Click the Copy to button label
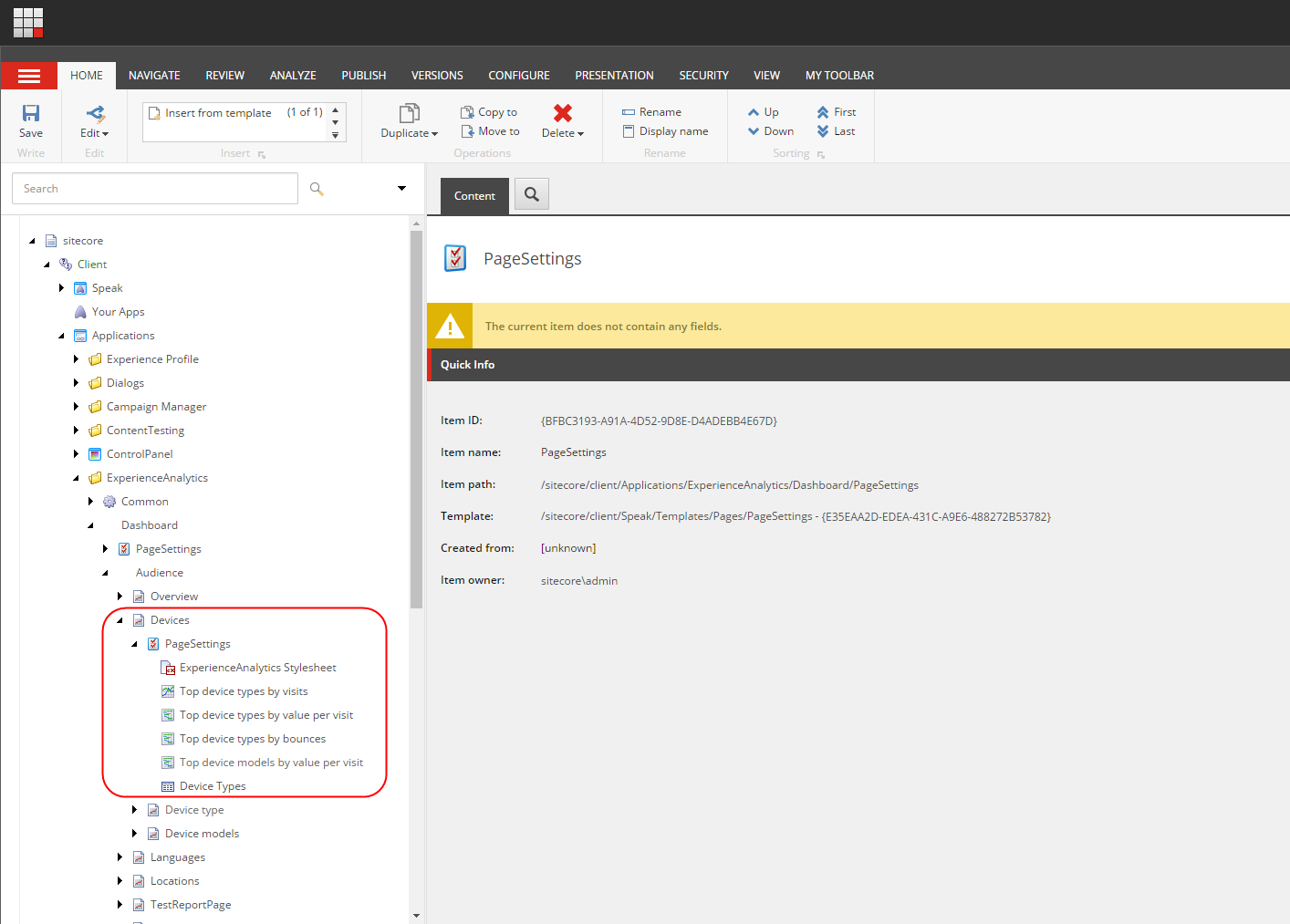 (498, 112)
